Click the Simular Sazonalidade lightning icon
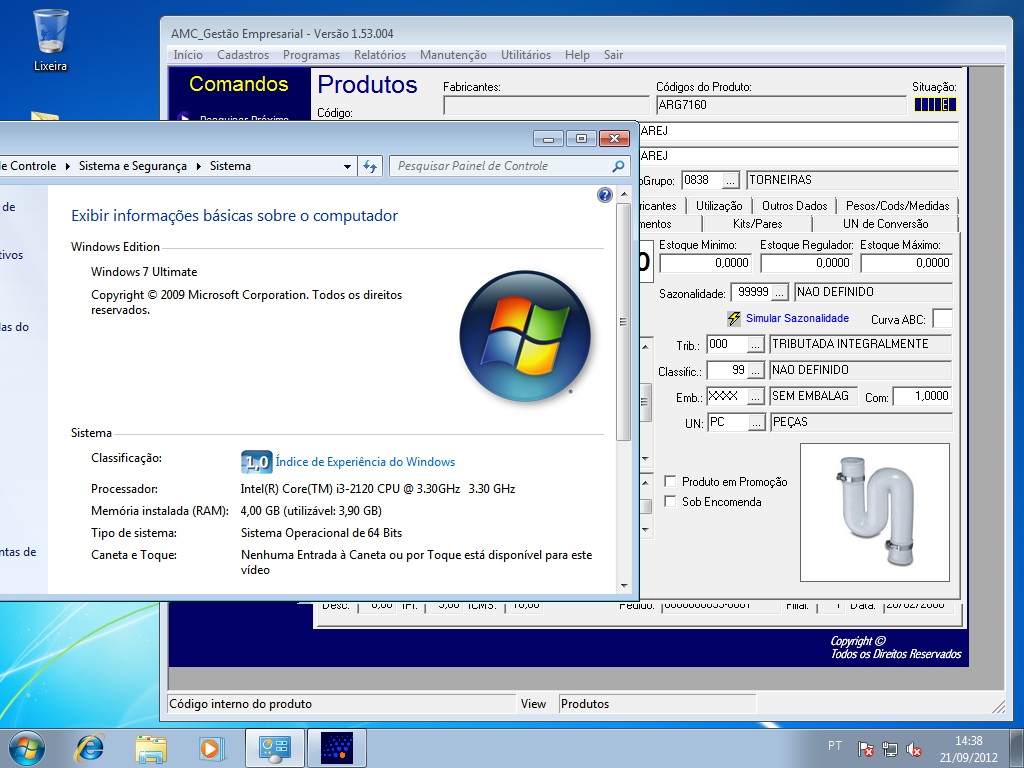 [x=734, y=319]
